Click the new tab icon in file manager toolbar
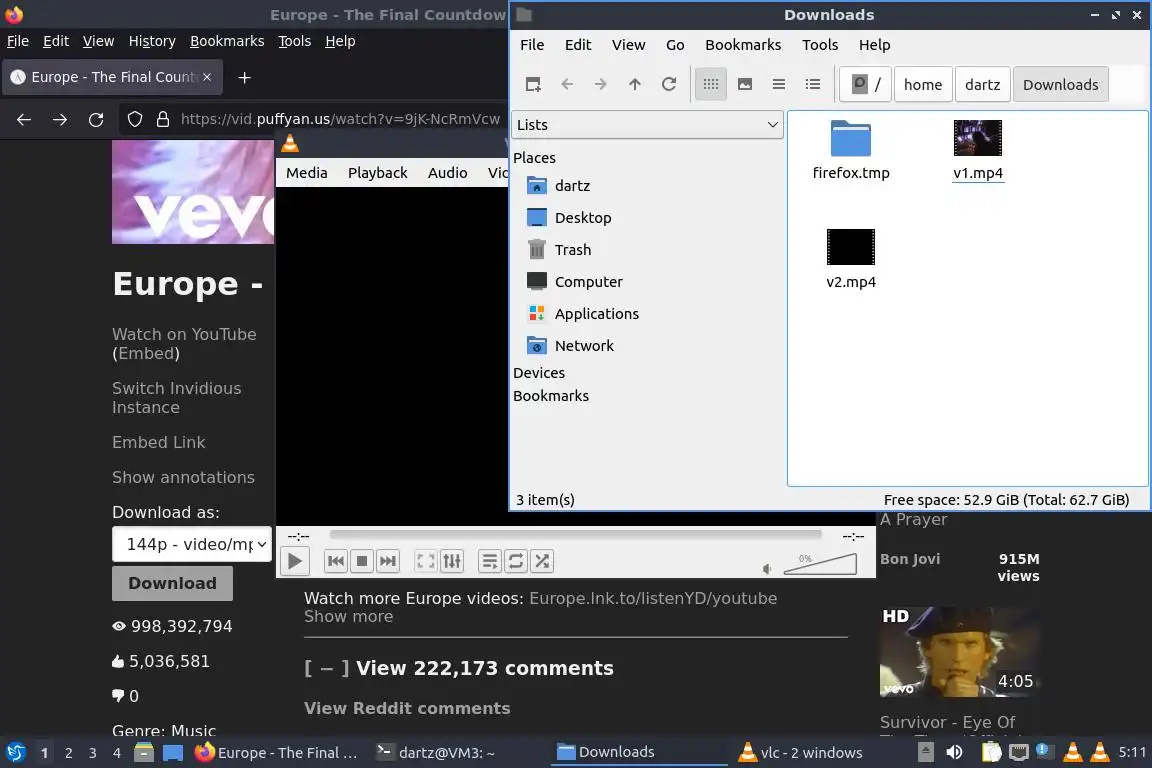The image size is (1152, 768). 533,85
